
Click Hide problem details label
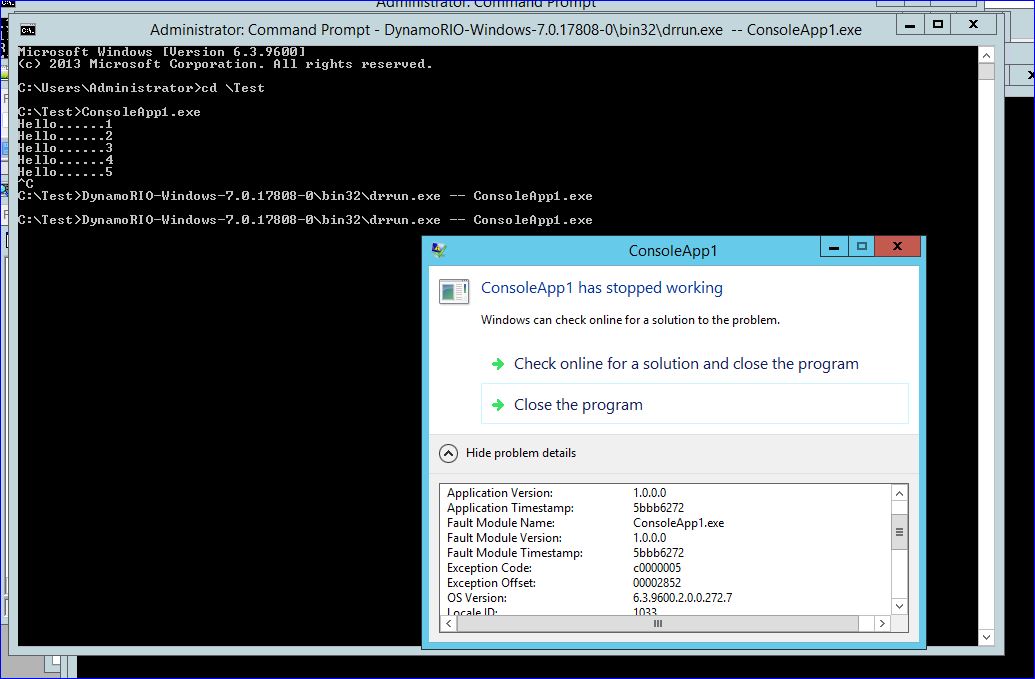click(521, 453)
